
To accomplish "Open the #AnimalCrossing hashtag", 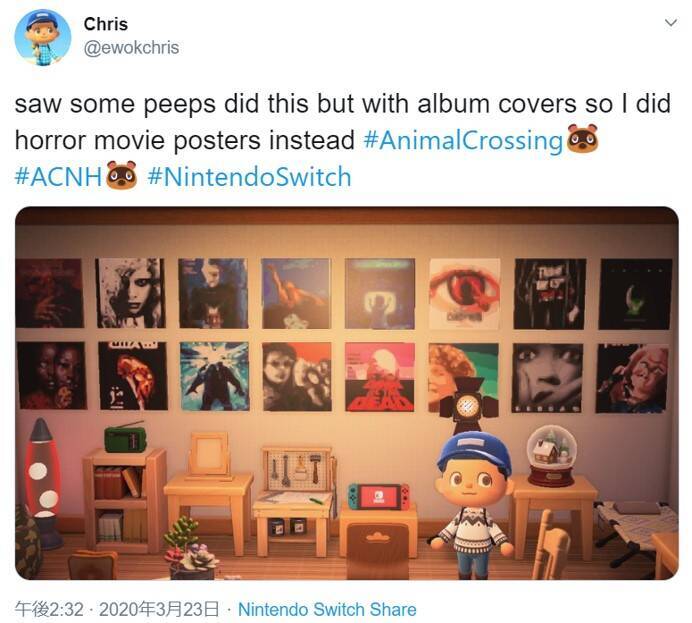I will point(463,140).
